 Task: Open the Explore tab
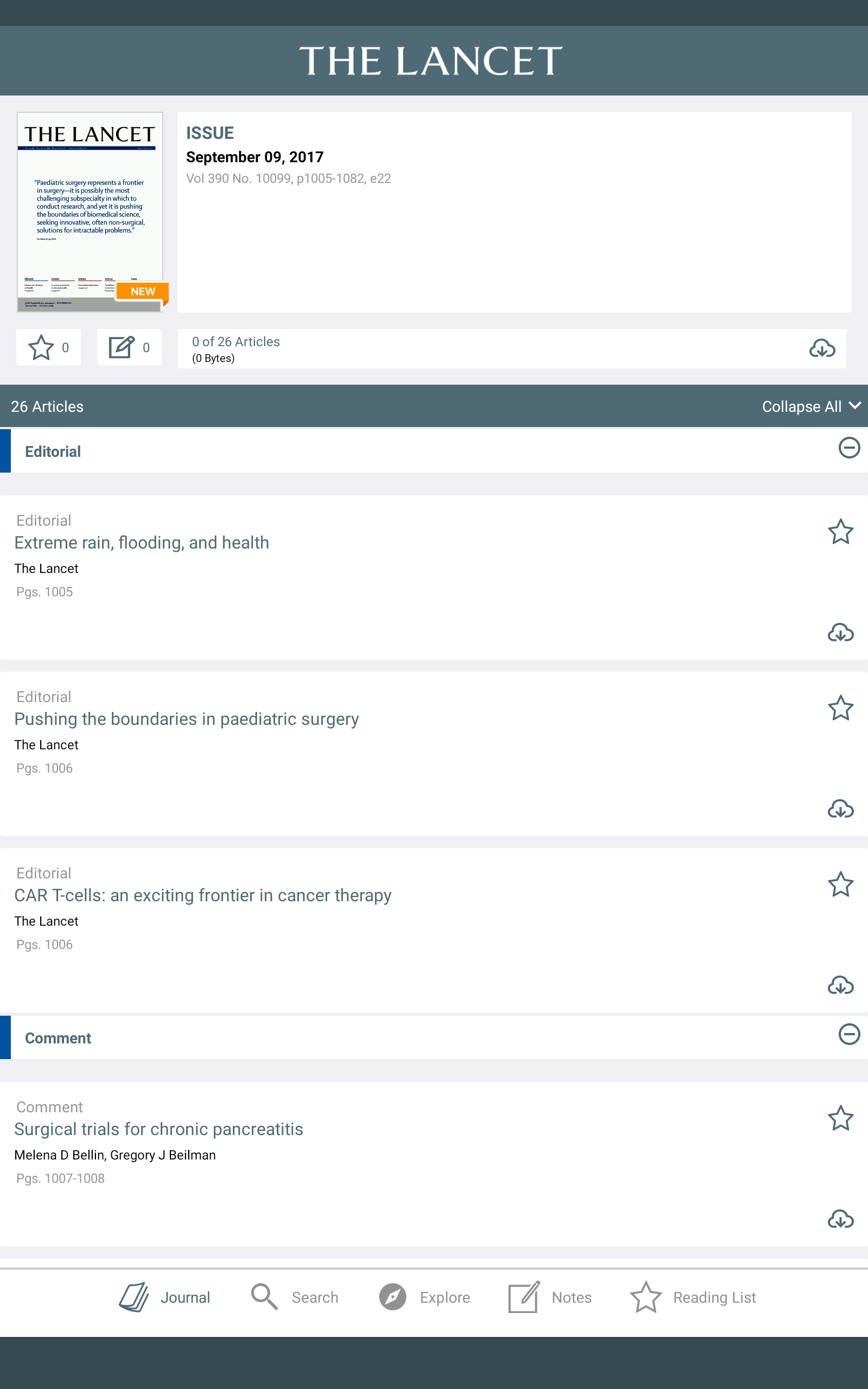424,1297
